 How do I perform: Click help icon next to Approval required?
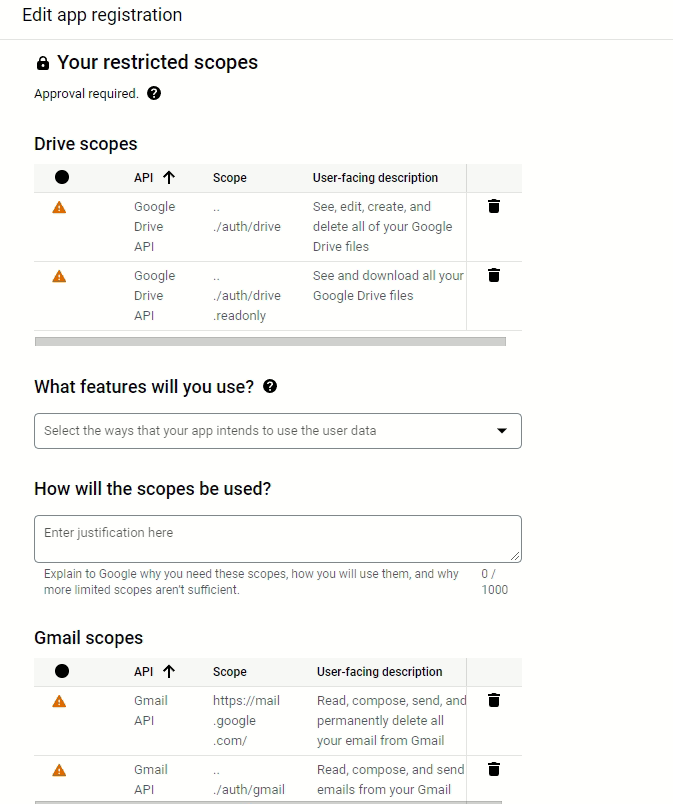point(154,93)
